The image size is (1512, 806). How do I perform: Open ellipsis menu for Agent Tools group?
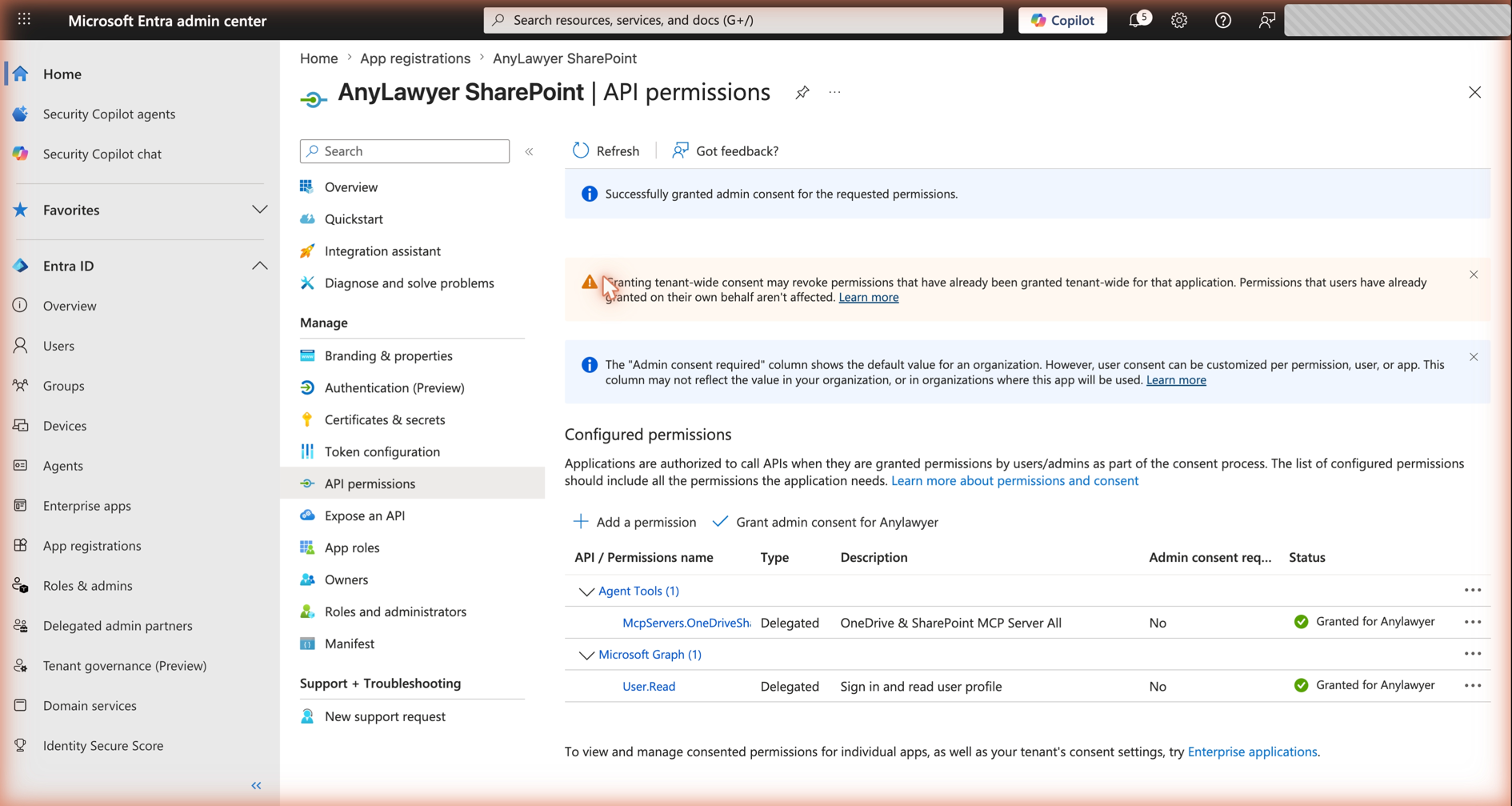coord(1473,591)
